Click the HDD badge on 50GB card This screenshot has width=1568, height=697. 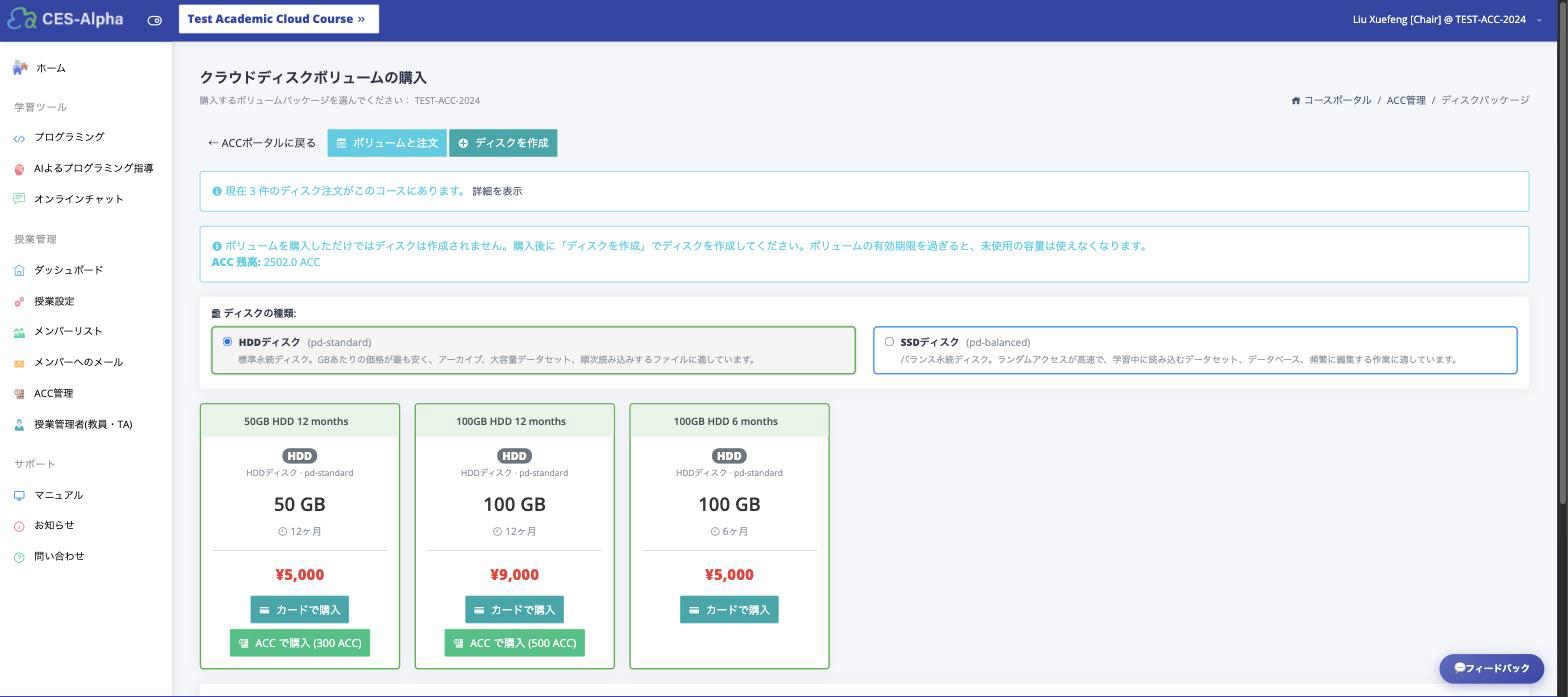pyautogui.click(x=300, y=456)
